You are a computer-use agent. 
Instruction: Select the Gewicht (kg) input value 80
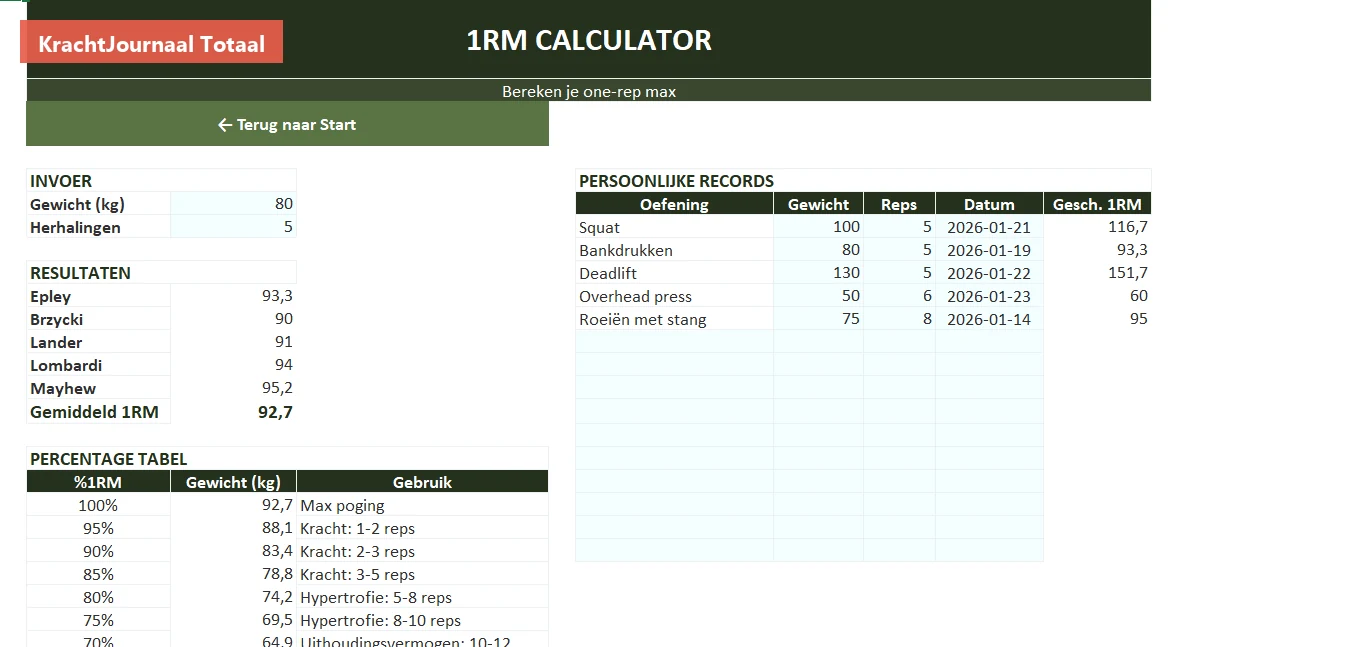click(x=233, y=204)
